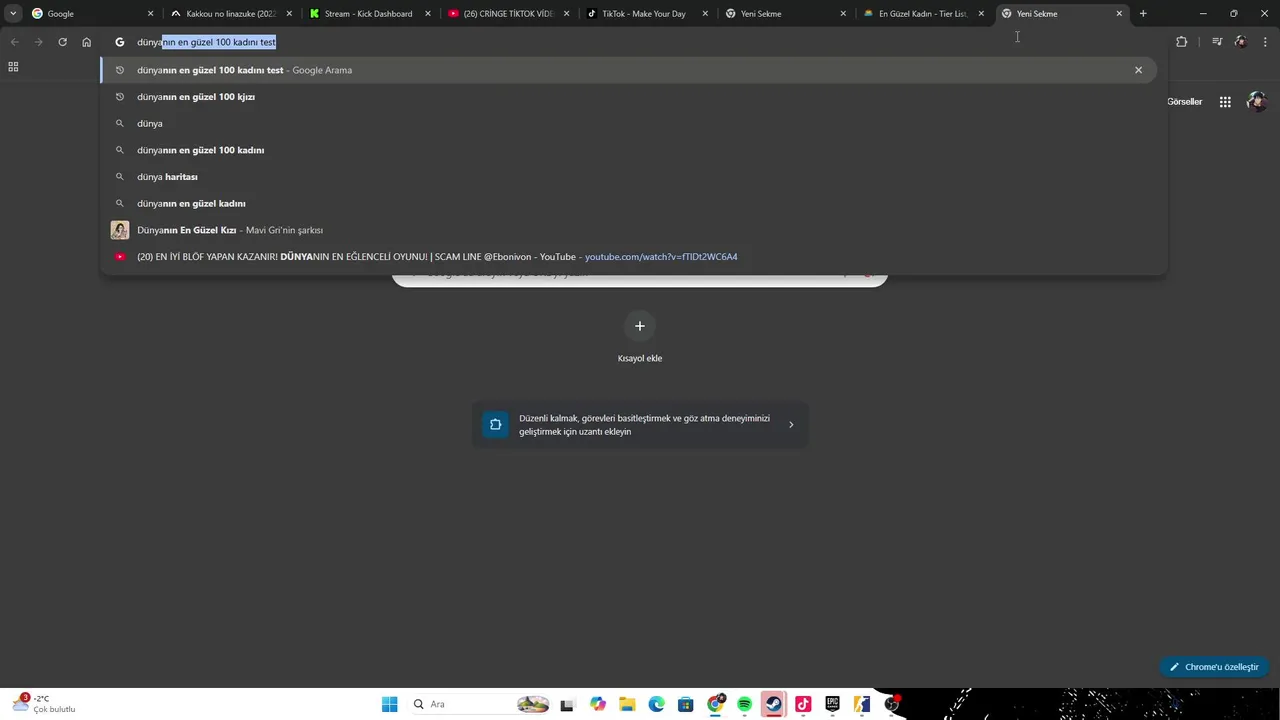
Task: Open a new browser tab
Action: [1143, 14]
